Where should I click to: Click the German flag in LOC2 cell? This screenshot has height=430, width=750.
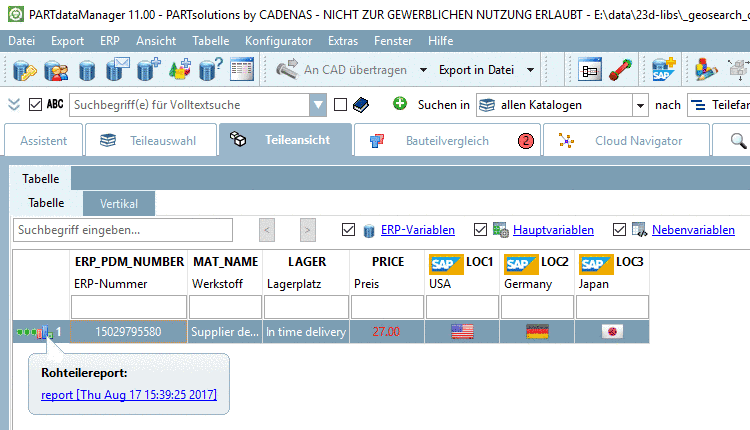537,331
